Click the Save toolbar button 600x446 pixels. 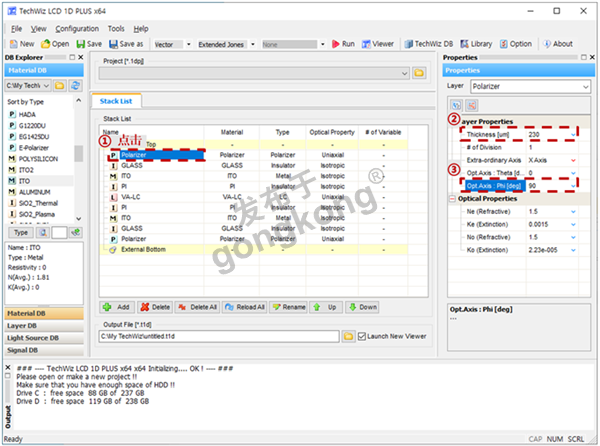click(x=89, y=44)
